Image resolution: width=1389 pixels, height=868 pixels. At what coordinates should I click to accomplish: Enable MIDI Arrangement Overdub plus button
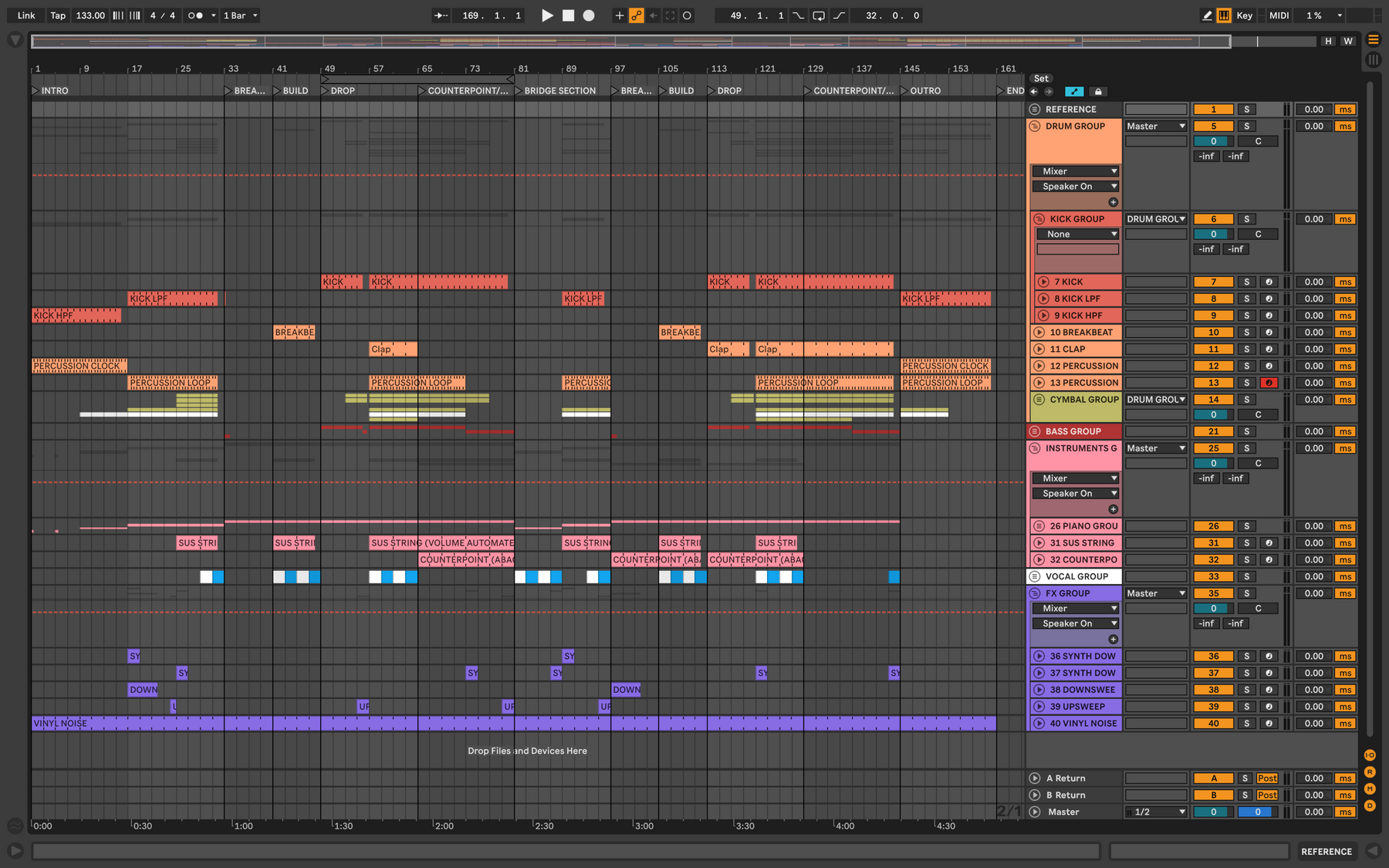[619, 15]
